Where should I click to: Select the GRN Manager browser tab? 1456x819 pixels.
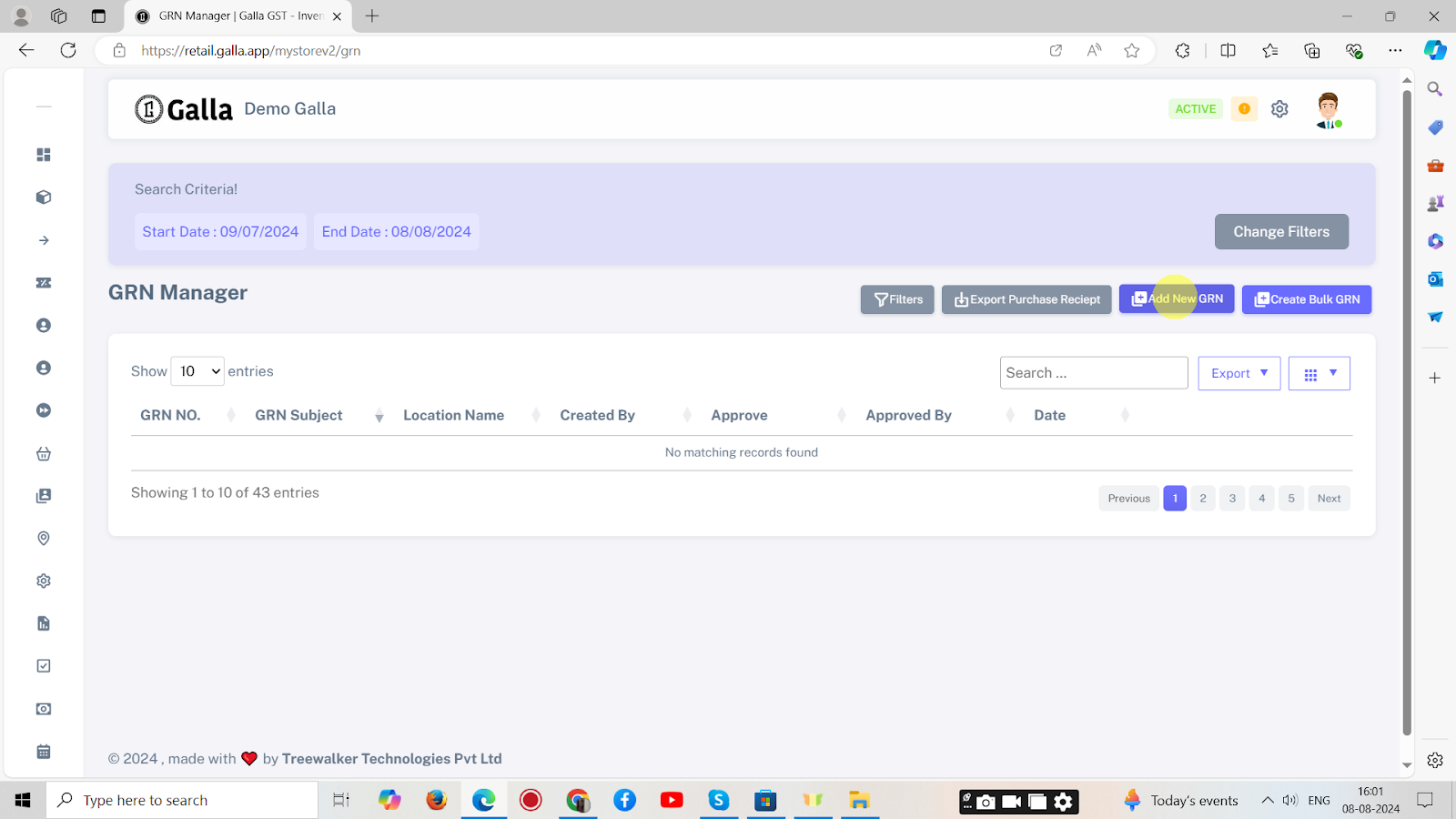238,16
